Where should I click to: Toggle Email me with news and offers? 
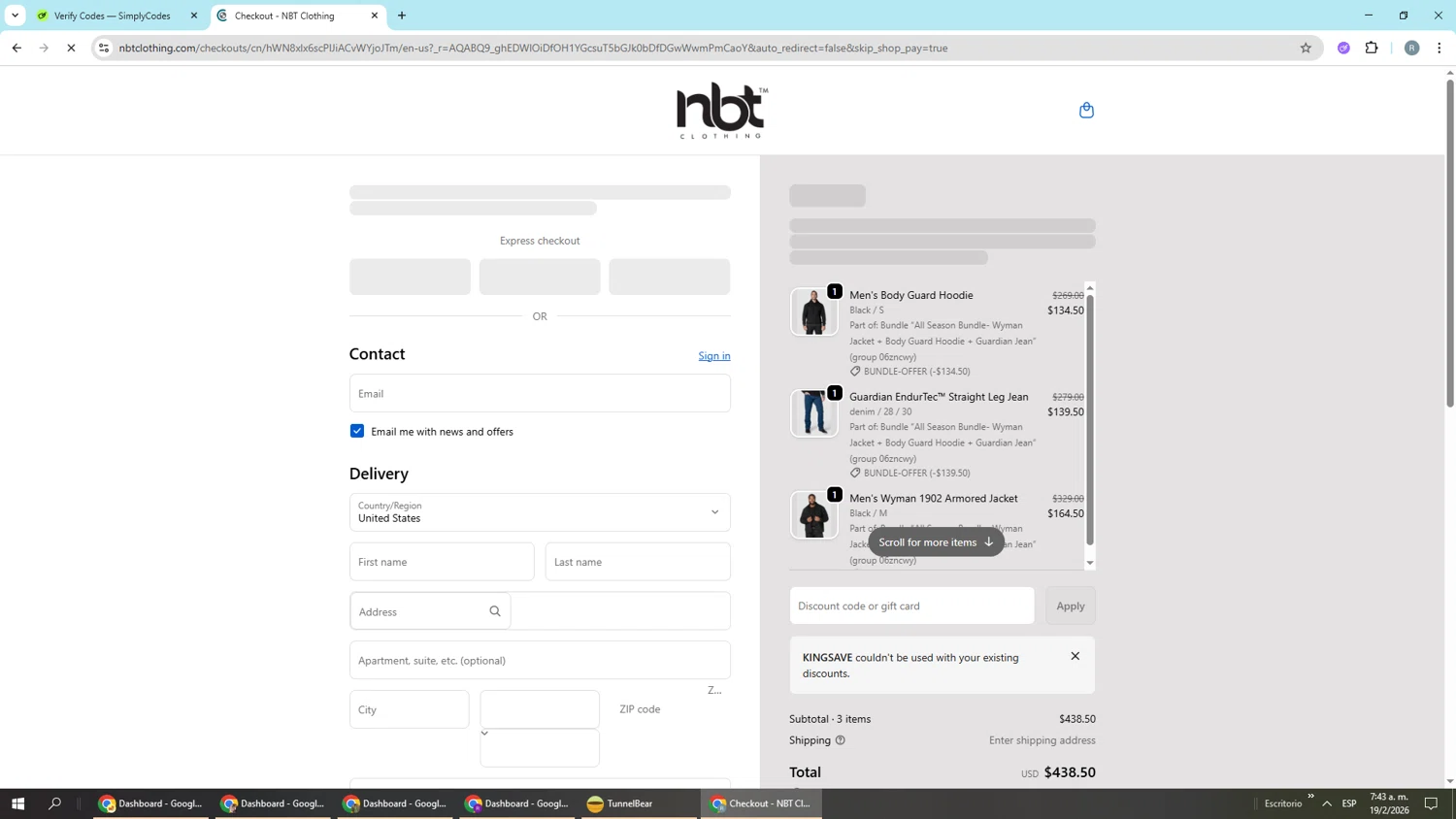(x=357, y=431)
